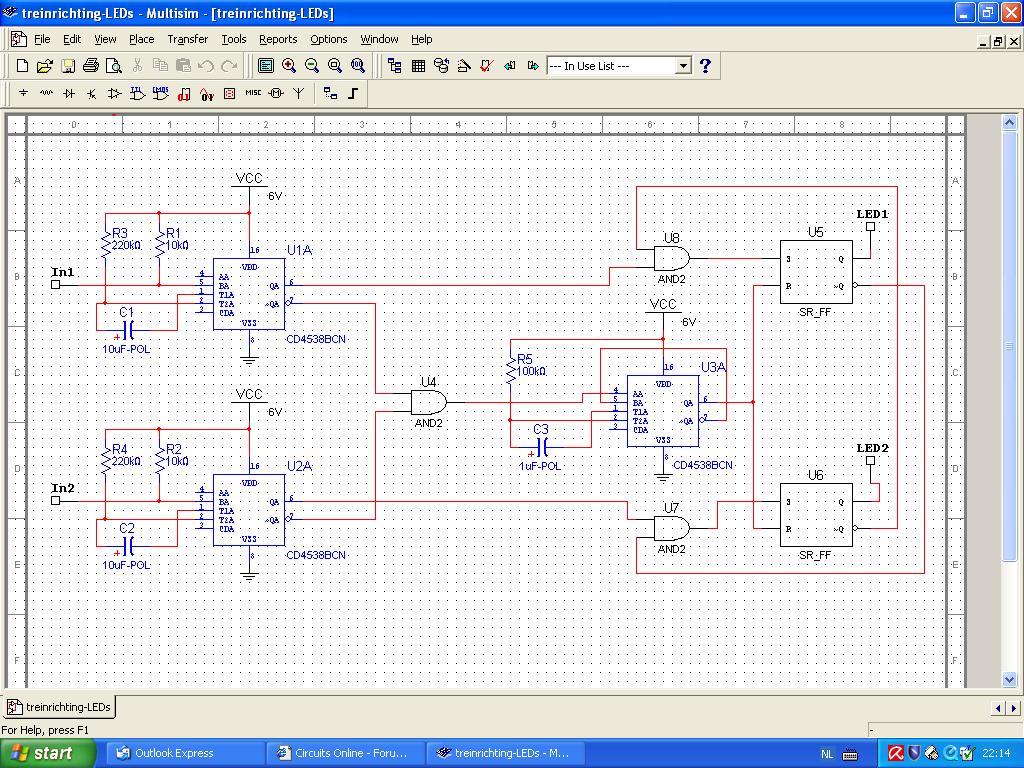
Task: Expand the In Use List dropdown
Action: (x=683, y=66)
